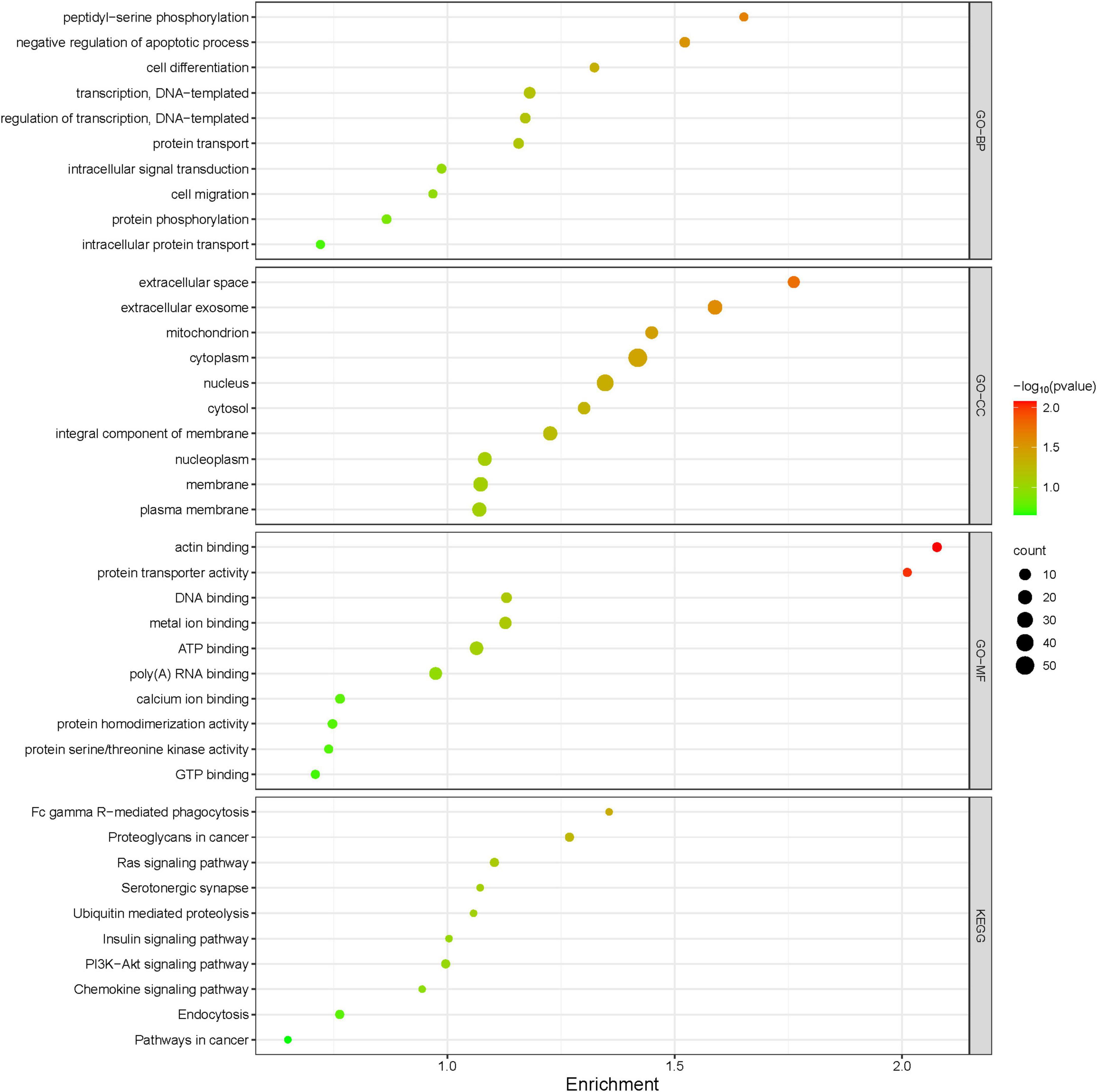Click the extracellular space data point
The width and height of the screenshot is (1097, 1092).
tap(794, 282)
